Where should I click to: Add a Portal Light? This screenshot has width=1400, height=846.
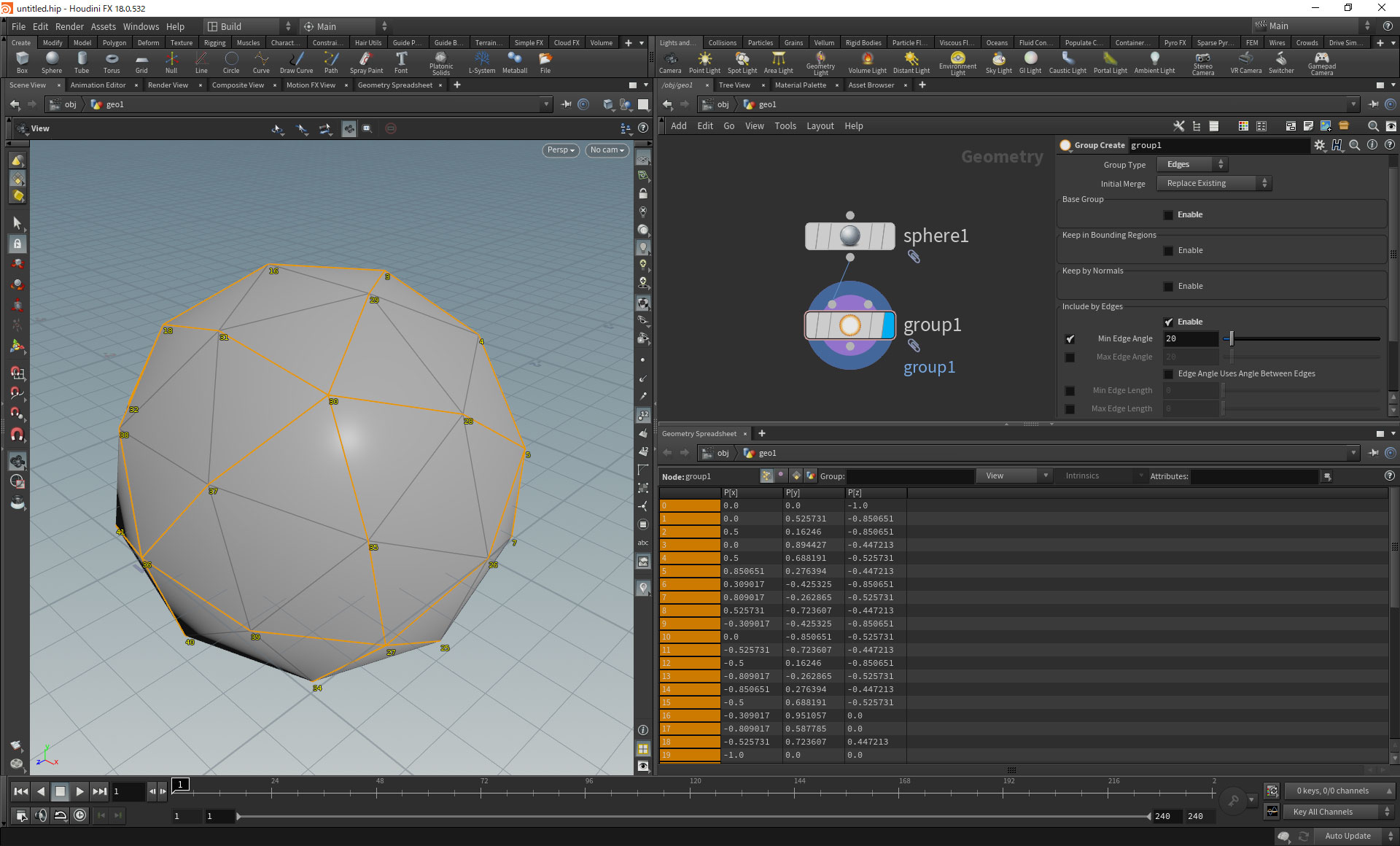pos(1110,62)
